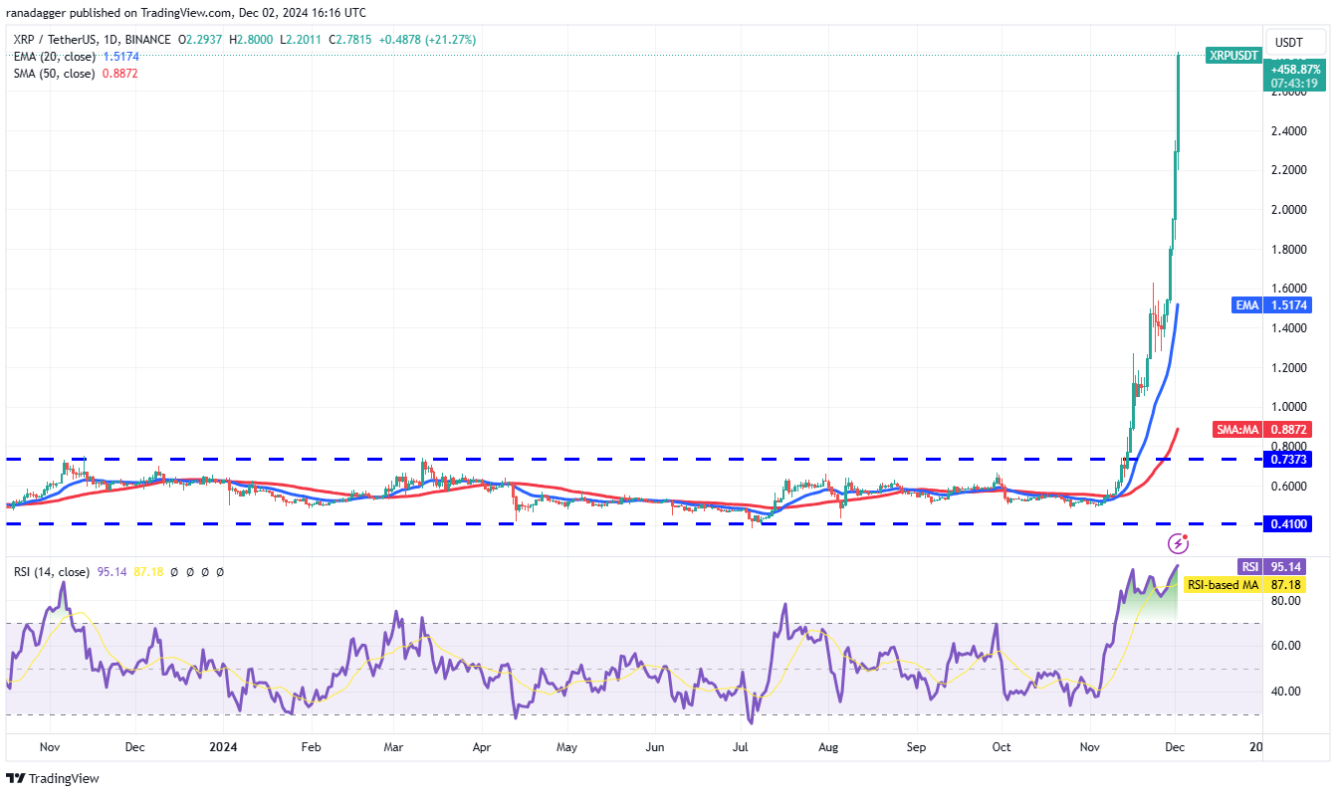Image resolution: width=1340 pixels, height=792 pixels.
Task: Click the low value L2.2011 in the header
Action: 302,40
